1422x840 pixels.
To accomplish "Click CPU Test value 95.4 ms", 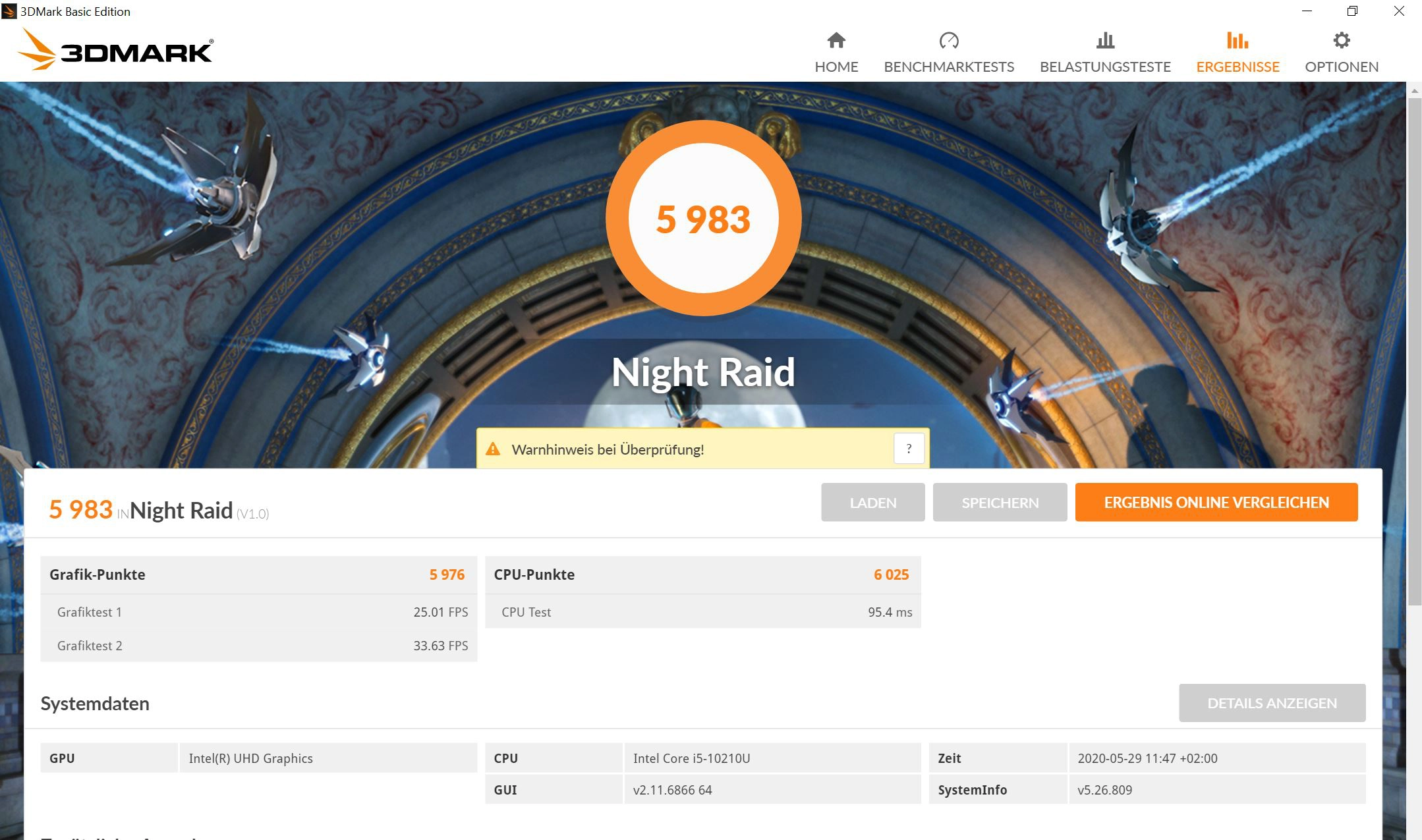I will tap(890, 612).
